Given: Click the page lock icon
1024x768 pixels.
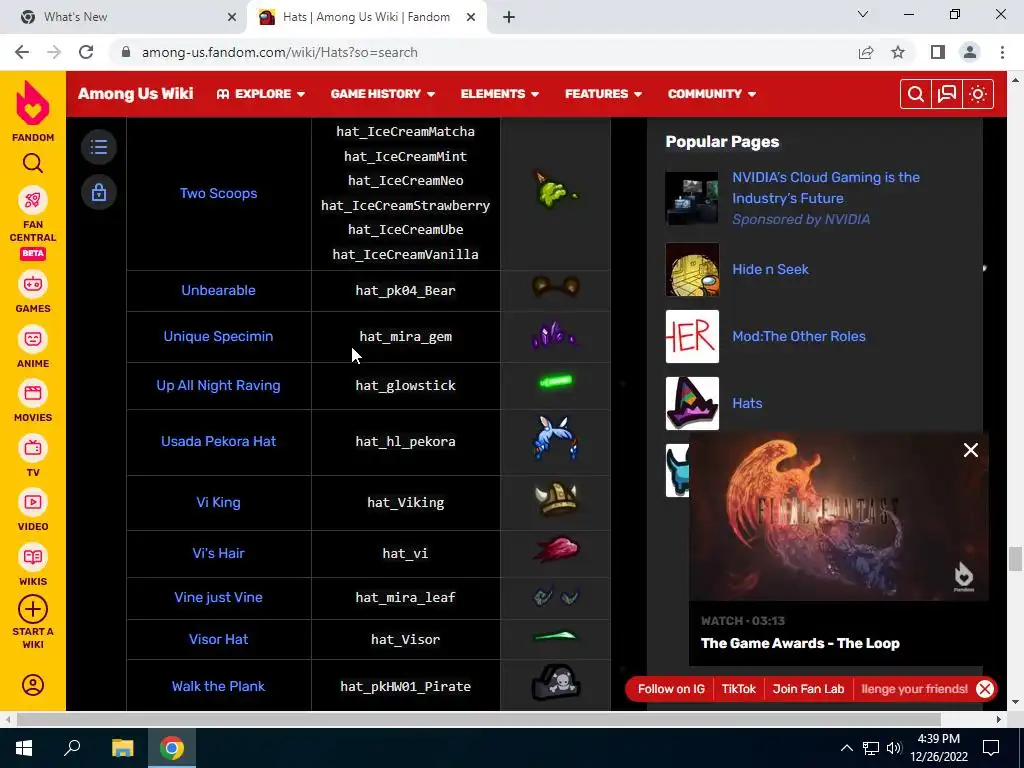Looking at the screenshot, I should pyautogui.click(x=99, y=193).
